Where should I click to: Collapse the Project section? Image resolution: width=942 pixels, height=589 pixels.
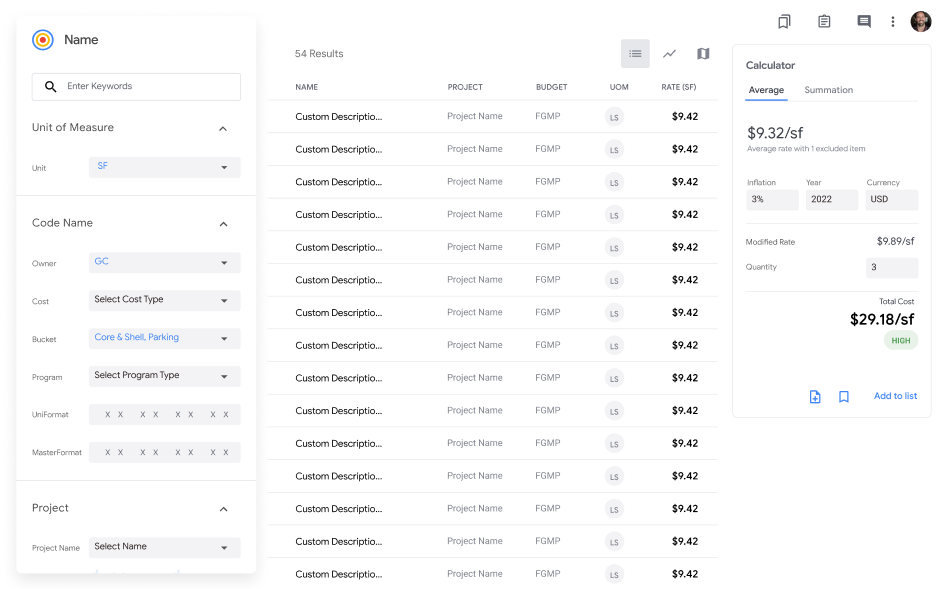point(223,509)
